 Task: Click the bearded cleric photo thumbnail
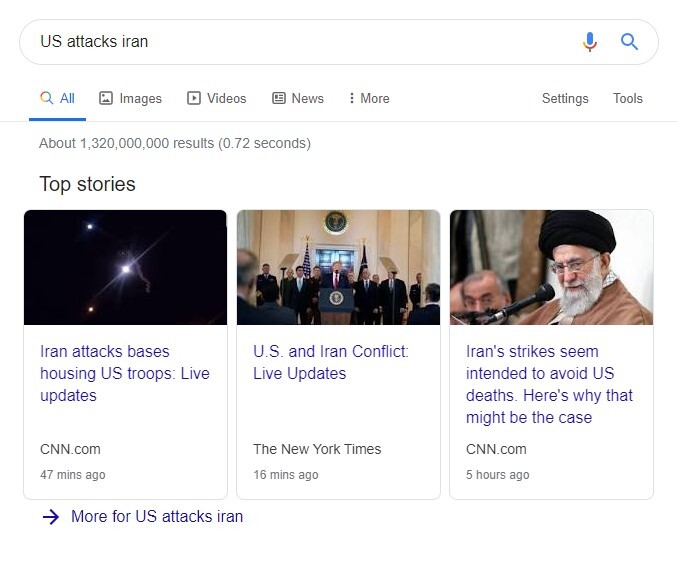551,267
